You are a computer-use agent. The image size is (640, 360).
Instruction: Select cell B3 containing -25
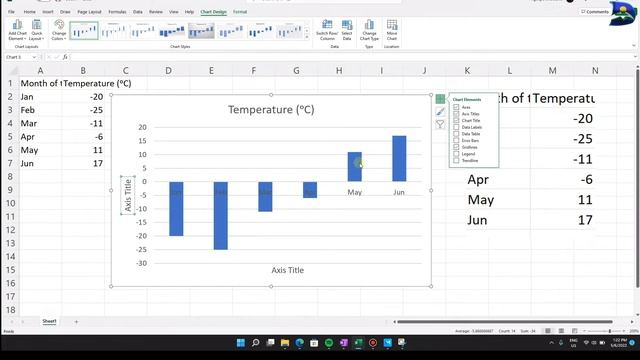pyautogui.click(x=83, y=110)
